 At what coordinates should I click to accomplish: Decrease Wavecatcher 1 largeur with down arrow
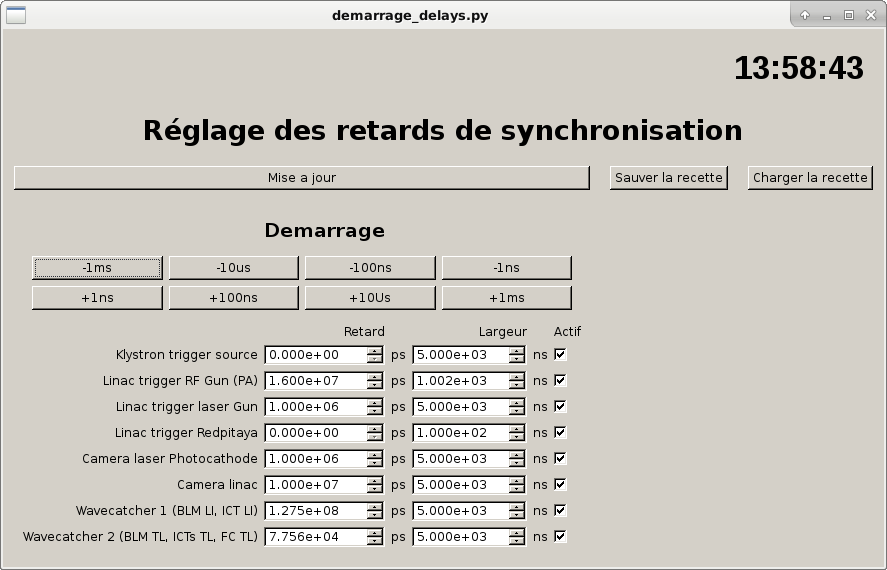(x=516, y=515)
